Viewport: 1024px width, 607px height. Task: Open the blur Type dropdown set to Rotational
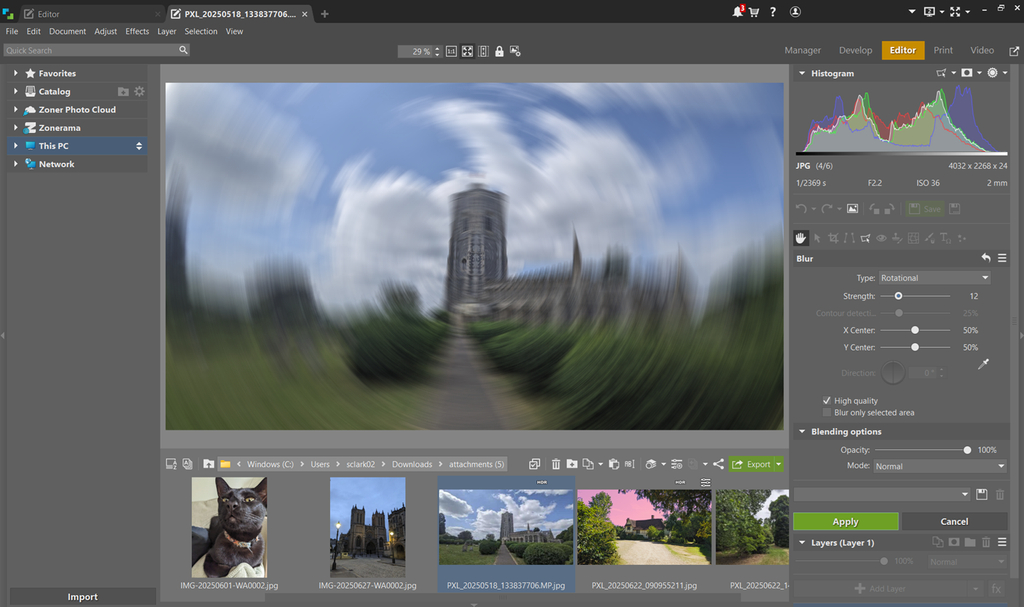click(934, 277)
